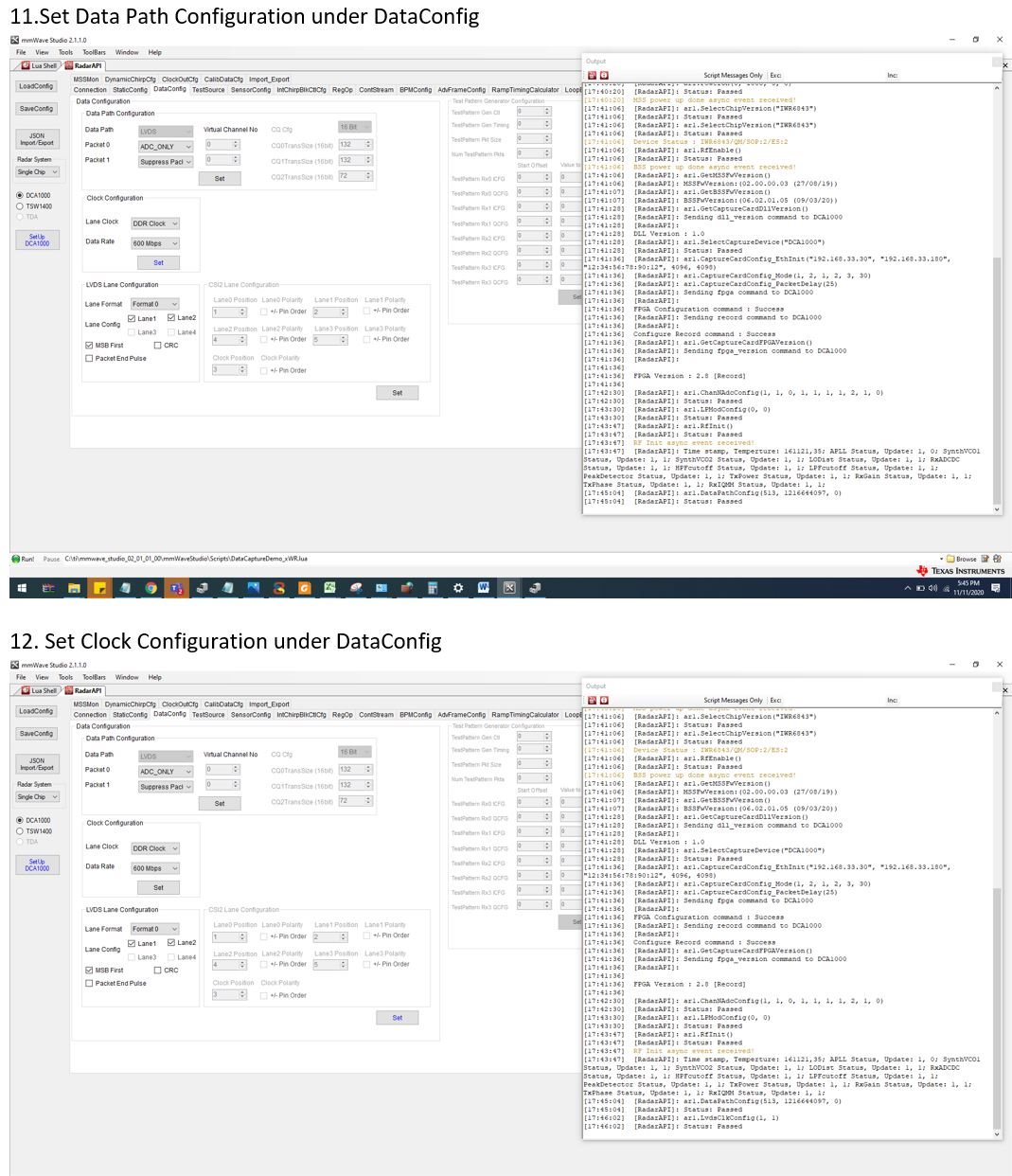Image resolution: width=1012 pixels, height=1176 pixels.
Task: Open Google Chrome from the taskbar
Action: coord(151,588)
